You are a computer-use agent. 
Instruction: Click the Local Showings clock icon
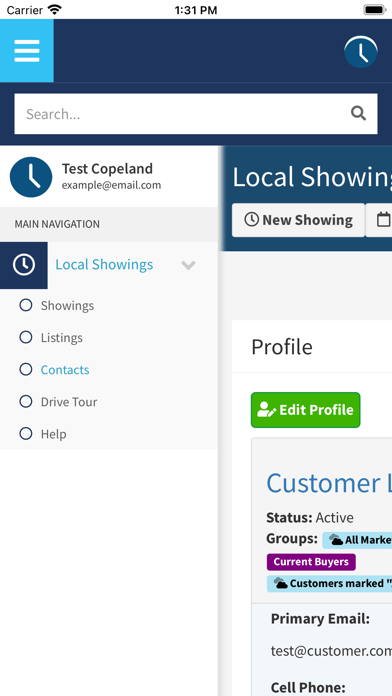click(x=24, y=265)
